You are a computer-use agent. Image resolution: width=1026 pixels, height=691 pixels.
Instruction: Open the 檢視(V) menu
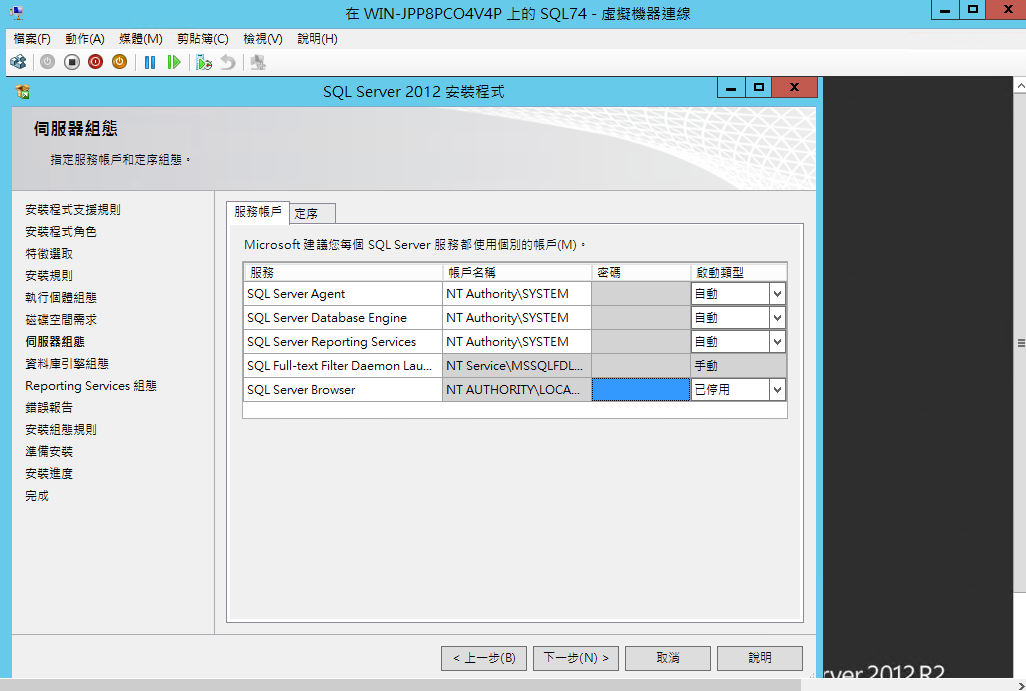tap(263, 39)
